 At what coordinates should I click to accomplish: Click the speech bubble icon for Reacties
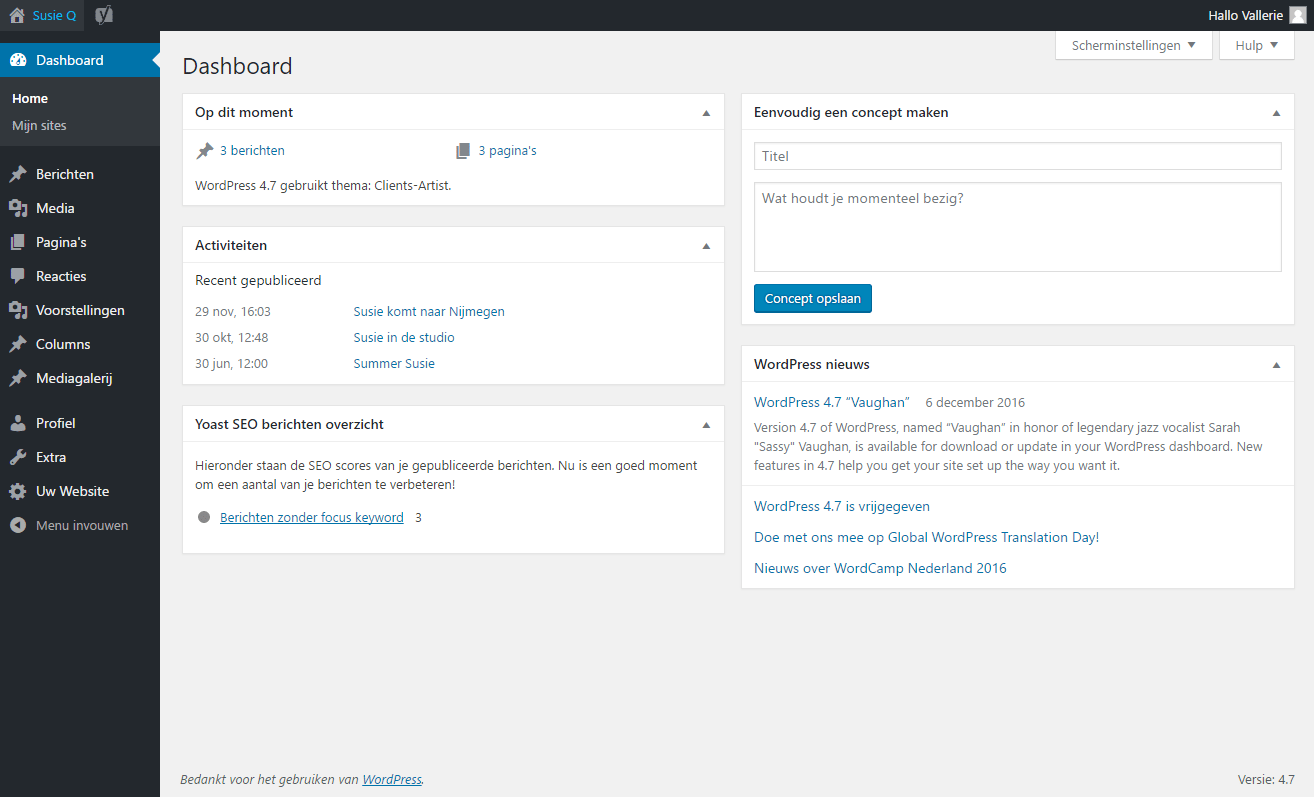18,276
